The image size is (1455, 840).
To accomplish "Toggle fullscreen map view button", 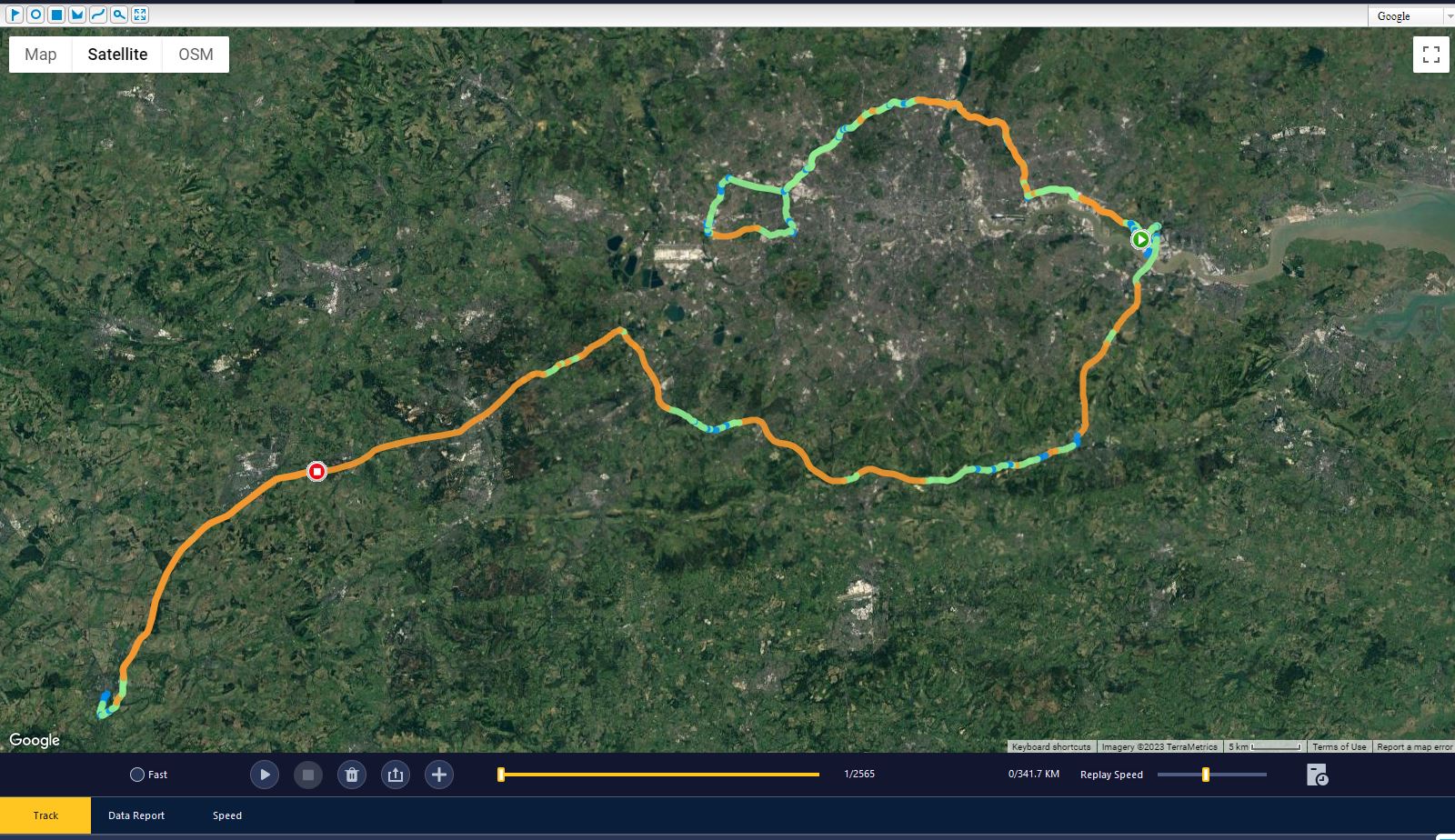I will [x=1430, y=55].
